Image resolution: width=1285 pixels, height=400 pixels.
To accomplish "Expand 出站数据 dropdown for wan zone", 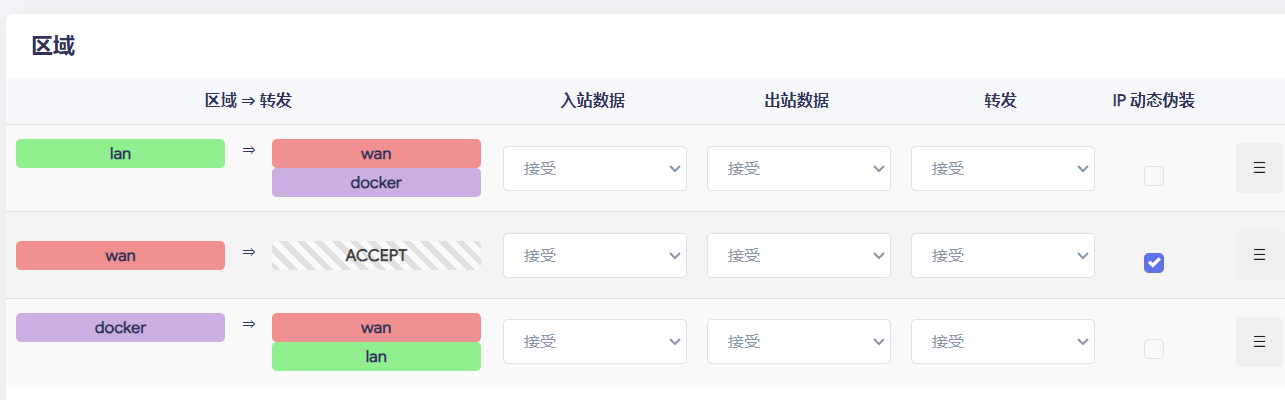I will 799,256.
